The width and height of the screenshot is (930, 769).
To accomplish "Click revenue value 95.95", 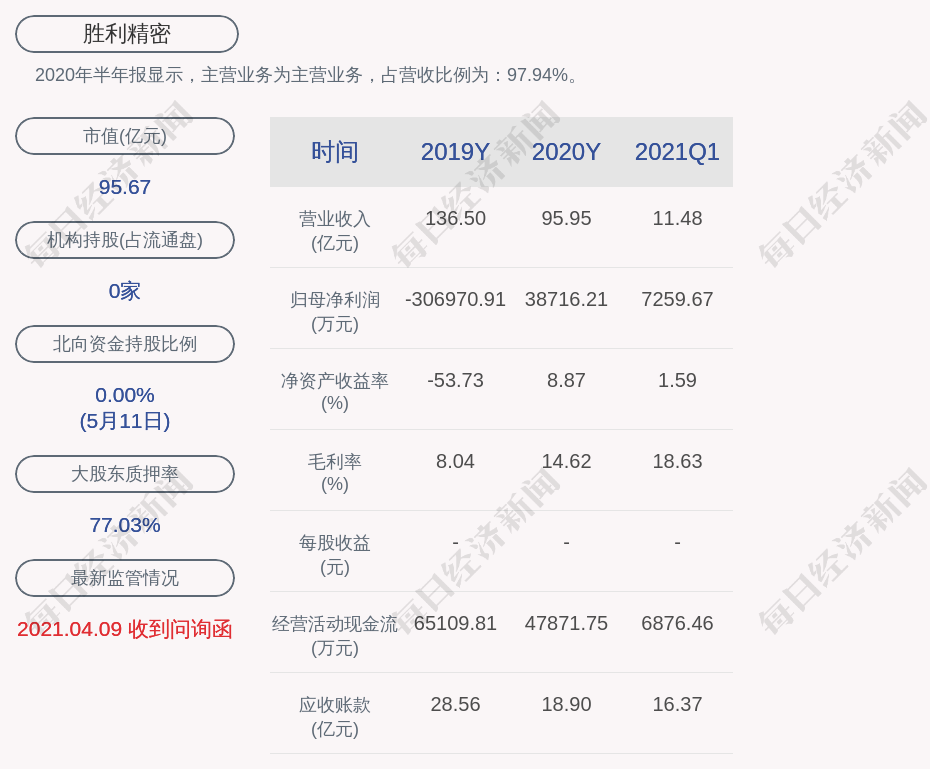I will tap(566, 218).
